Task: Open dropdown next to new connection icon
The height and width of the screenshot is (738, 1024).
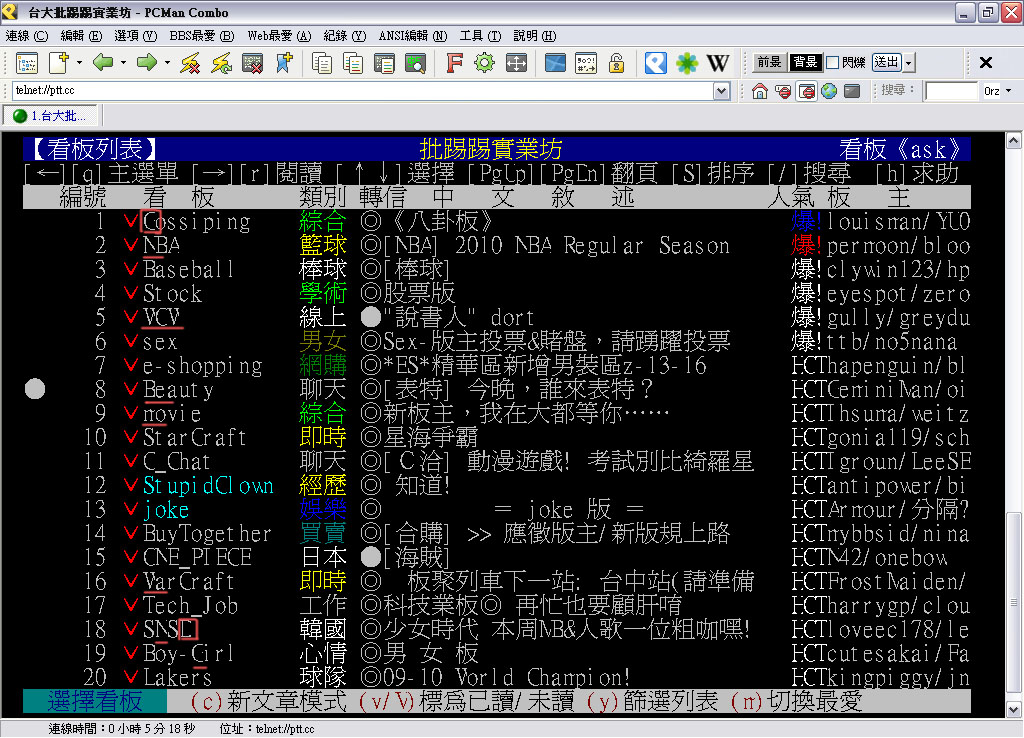Action: pos(79,63)
